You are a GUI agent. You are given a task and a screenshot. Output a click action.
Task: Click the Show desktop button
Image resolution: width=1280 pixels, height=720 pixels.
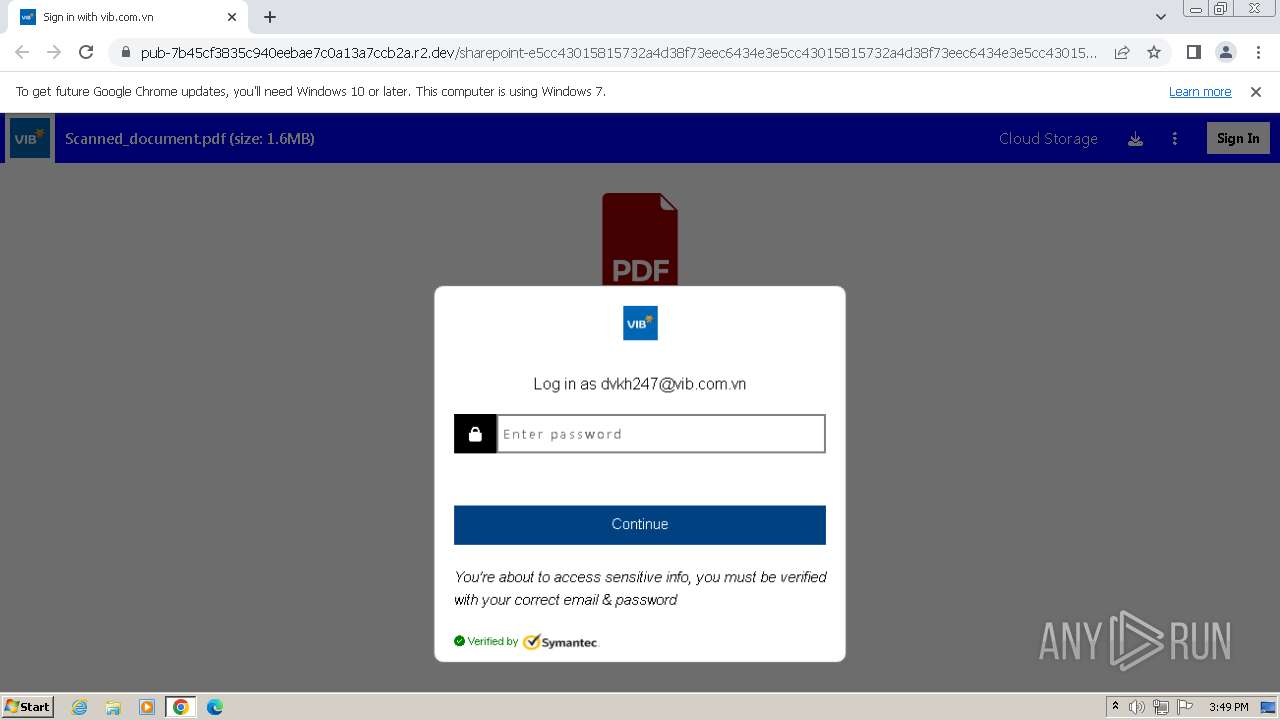coord(1269,707)
